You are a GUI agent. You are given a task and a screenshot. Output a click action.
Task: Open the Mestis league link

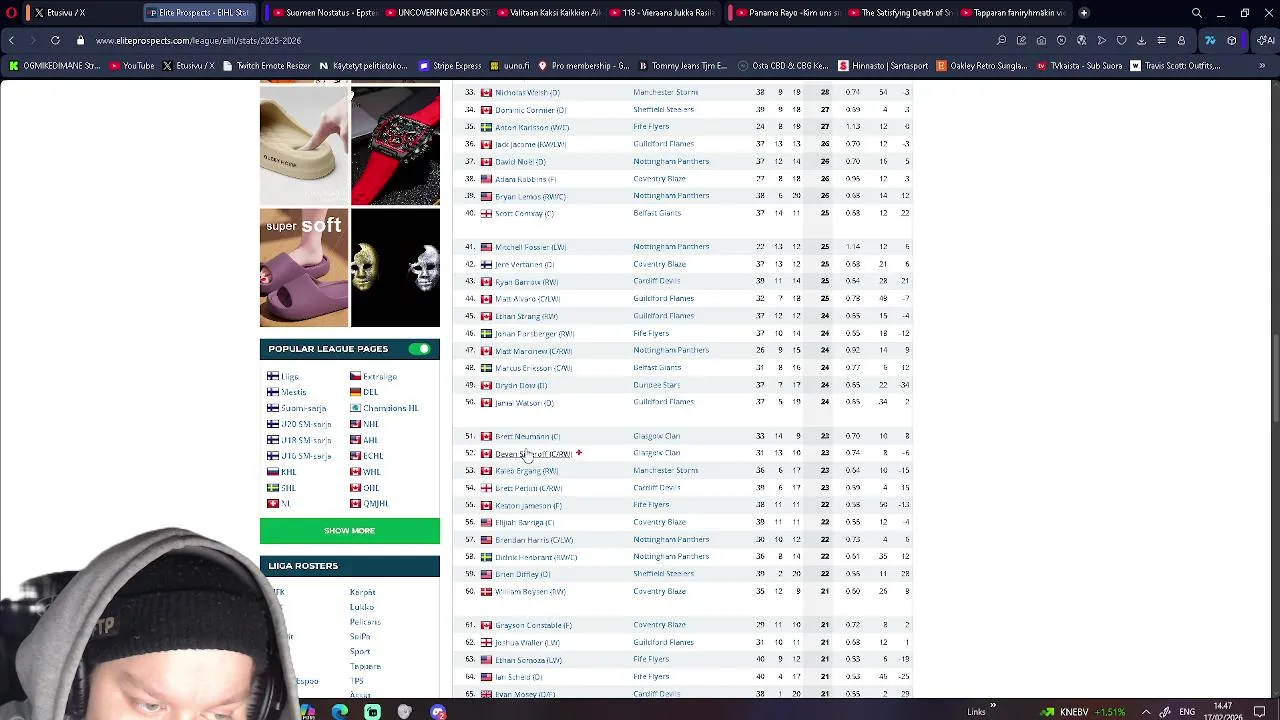pos(287,392)
